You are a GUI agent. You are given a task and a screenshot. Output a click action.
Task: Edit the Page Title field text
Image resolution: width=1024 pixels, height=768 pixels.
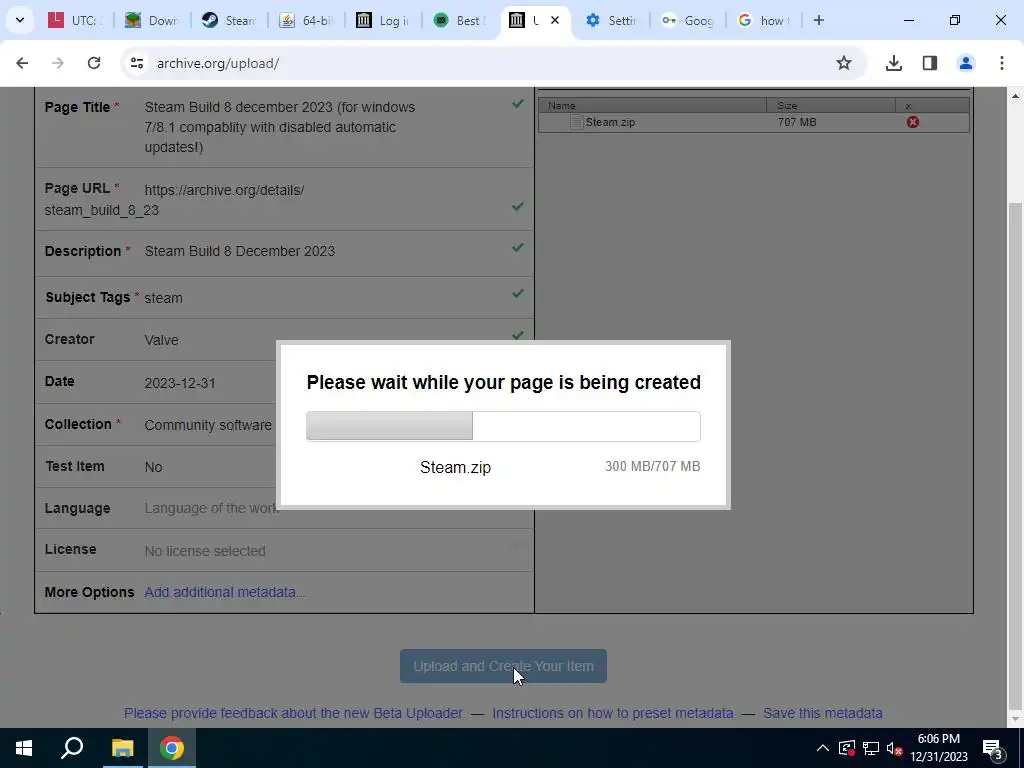[x=280, y=127]
